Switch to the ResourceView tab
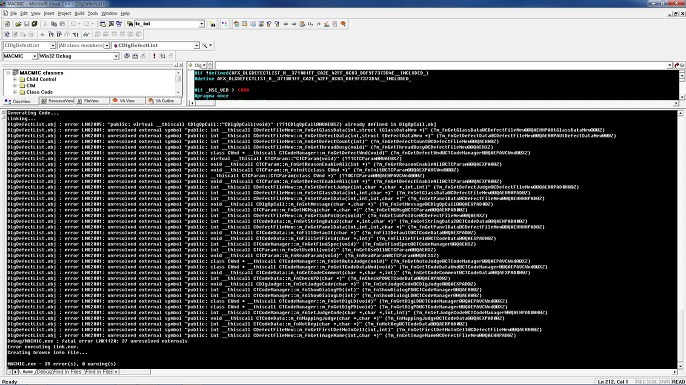 [57, 101]
